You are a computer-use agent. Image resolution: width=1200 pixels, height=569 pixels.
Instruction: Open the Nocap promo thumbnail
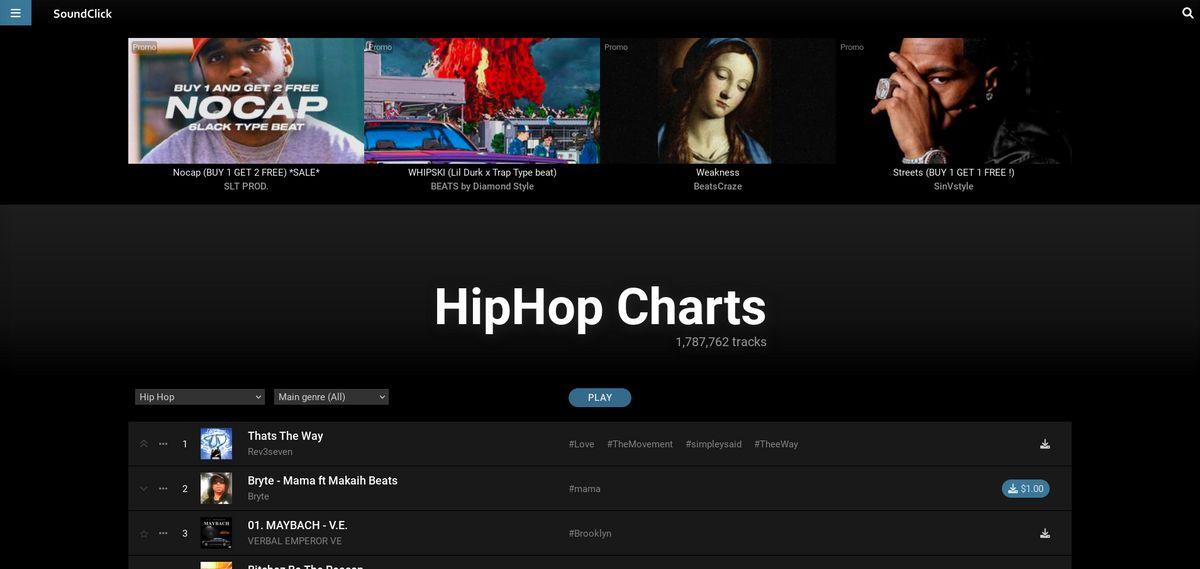(246, 101)
